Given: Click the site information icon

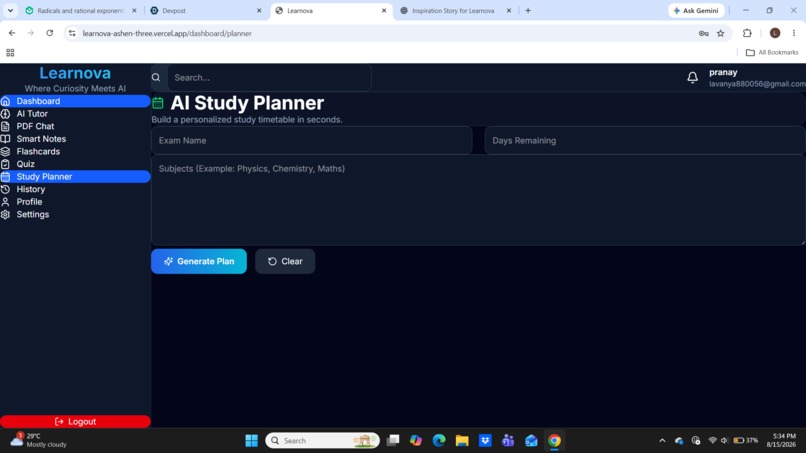Looking at the screenshot, I should coord(72,33).
